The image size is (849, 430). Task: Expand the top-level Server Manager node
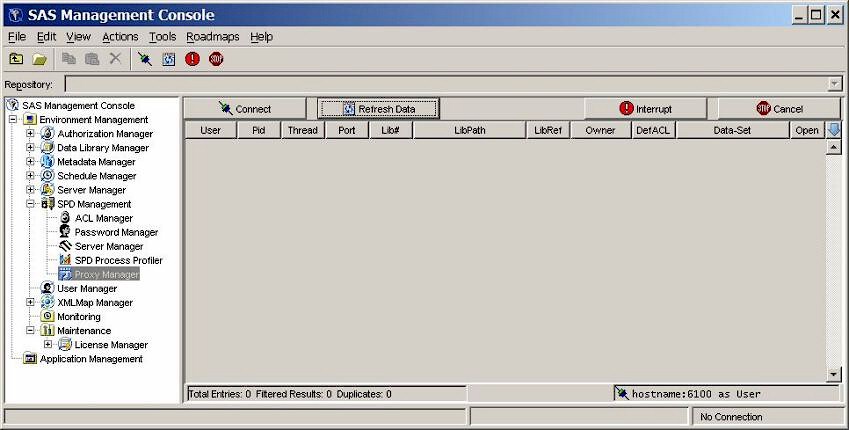[30, 190]
